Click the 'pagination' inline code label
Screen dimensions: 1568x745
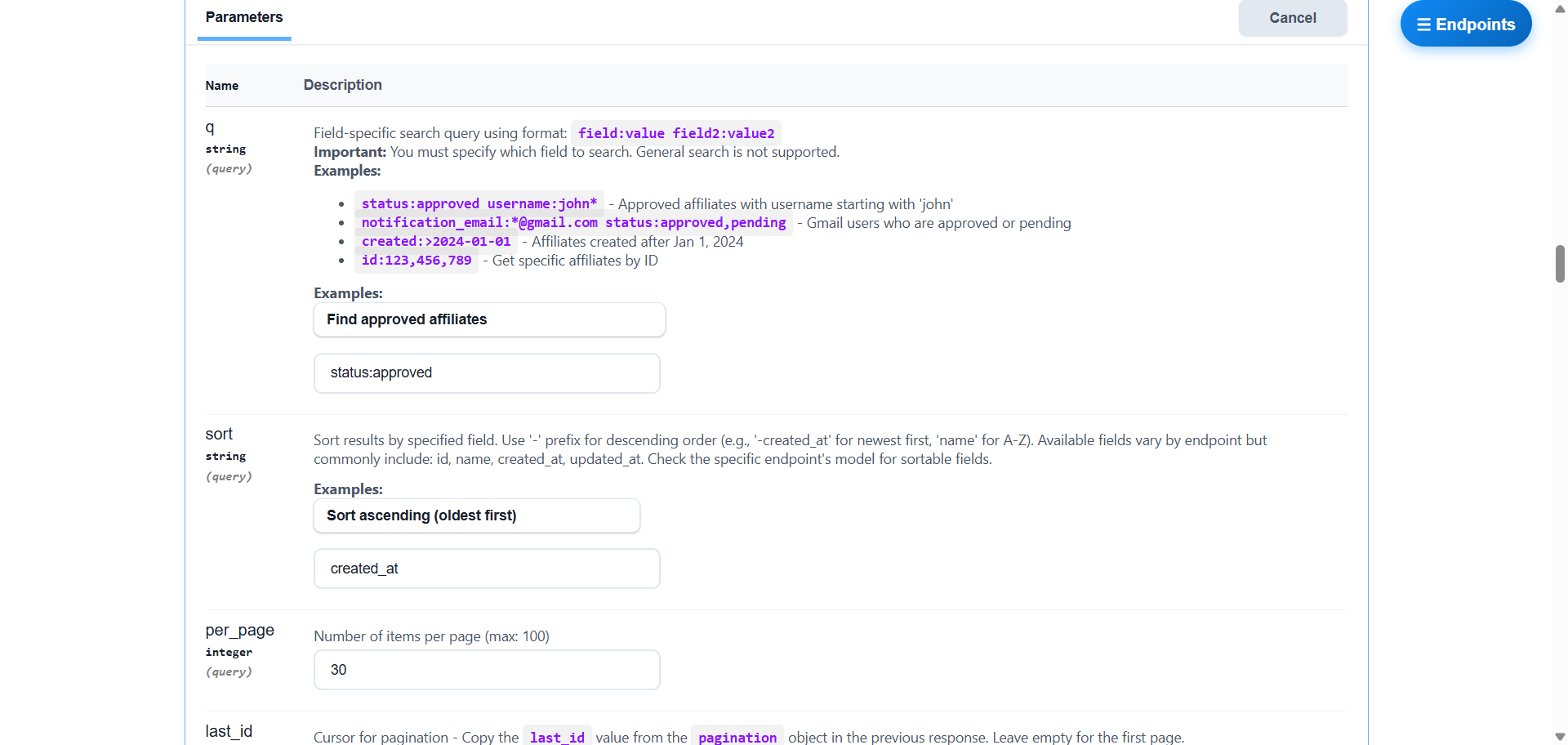coord(737,737)
